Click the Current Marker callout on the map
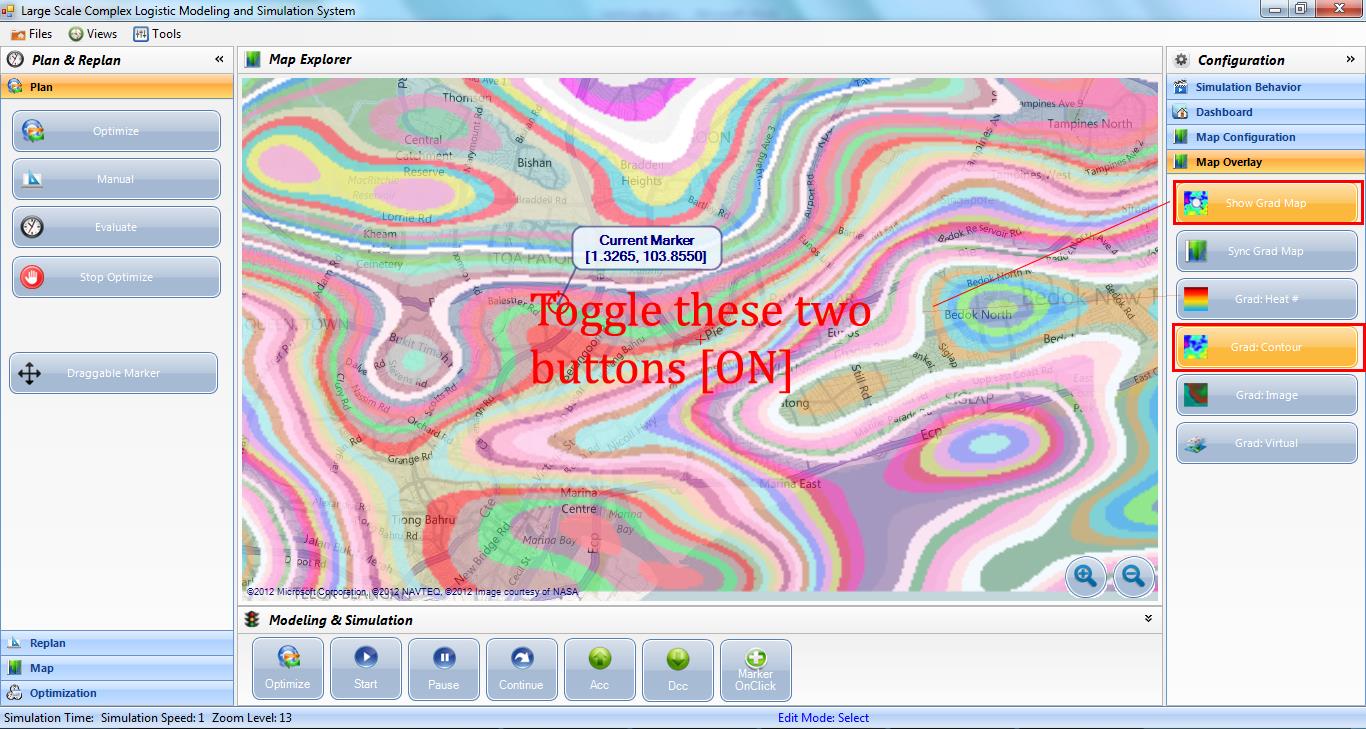1366x729 pixels. click(647, 247)
